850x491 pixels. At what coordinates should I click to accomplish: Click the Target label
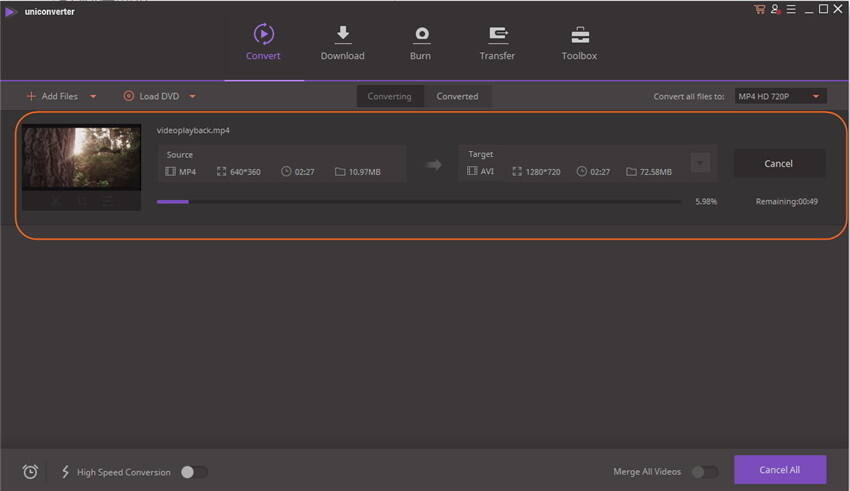coord(481,154)
